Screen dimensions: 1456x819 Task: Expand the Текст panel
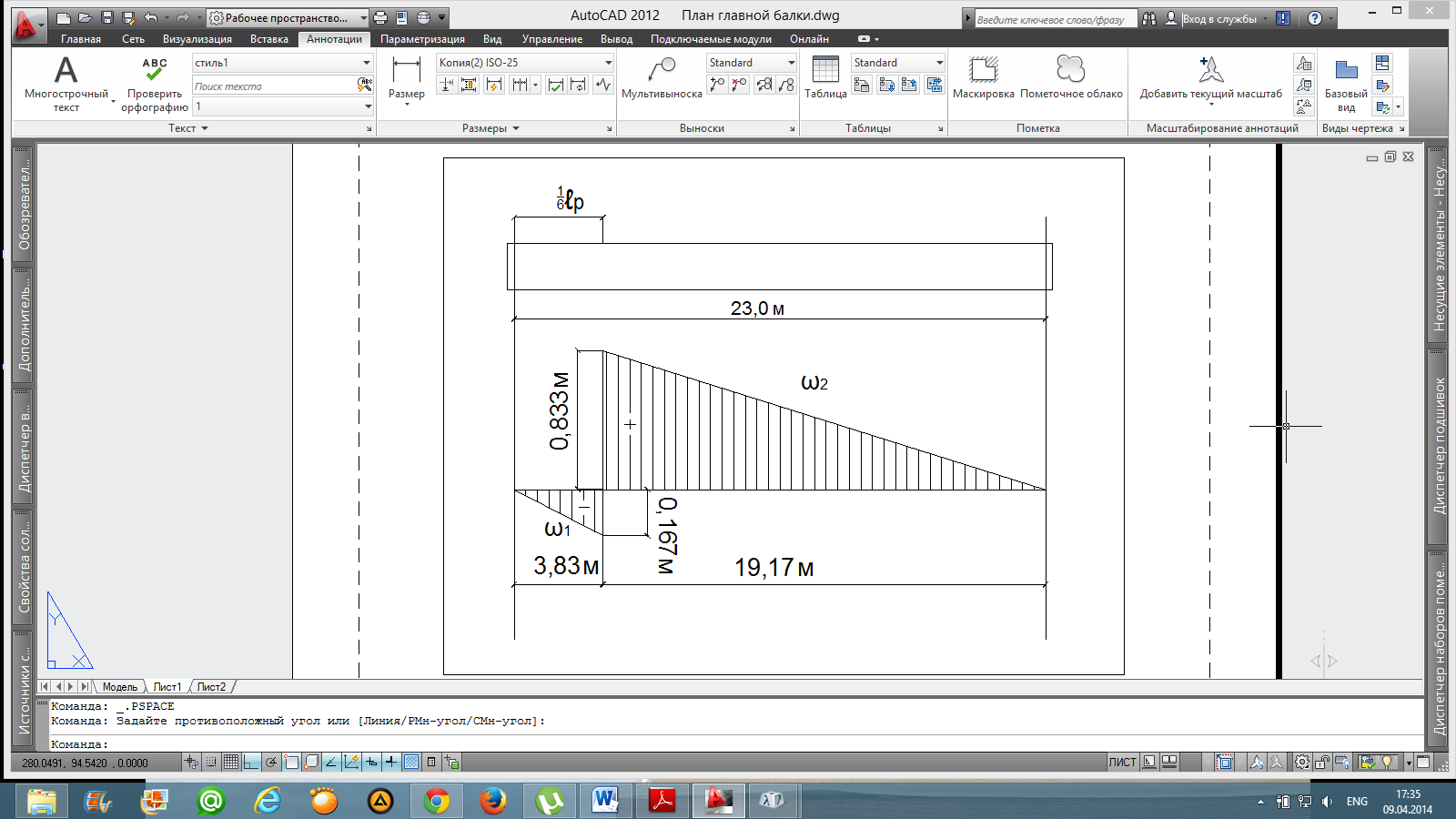pos(188,128)
